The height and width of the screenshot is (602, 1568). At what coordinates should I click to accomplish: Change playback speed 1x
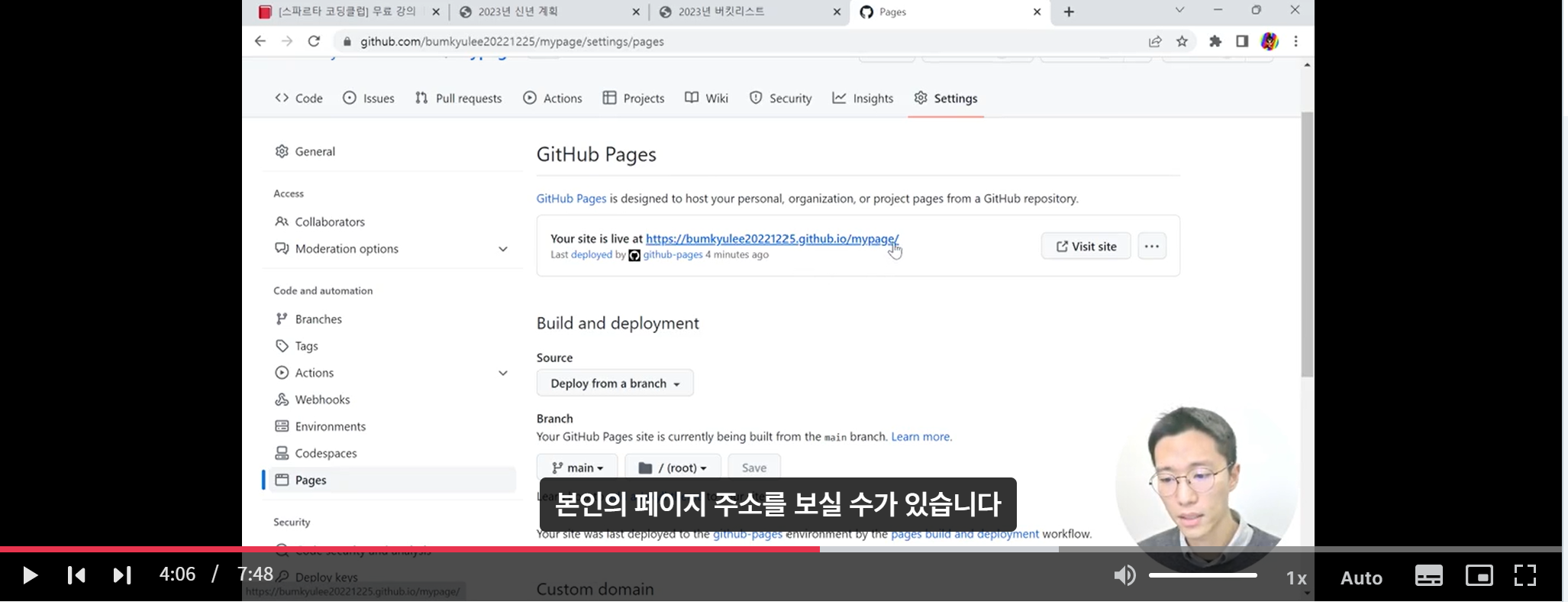1296,578
